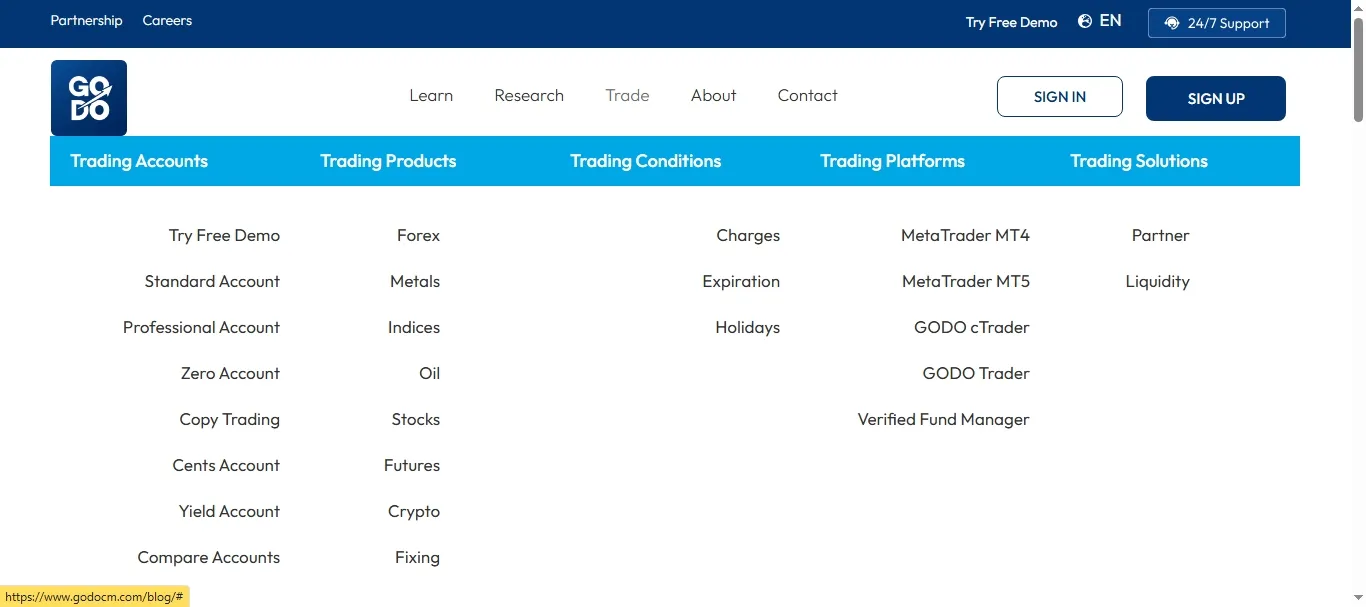Click the GODO logo
The width and height of the screenshot is (1366, 607).
89,98
